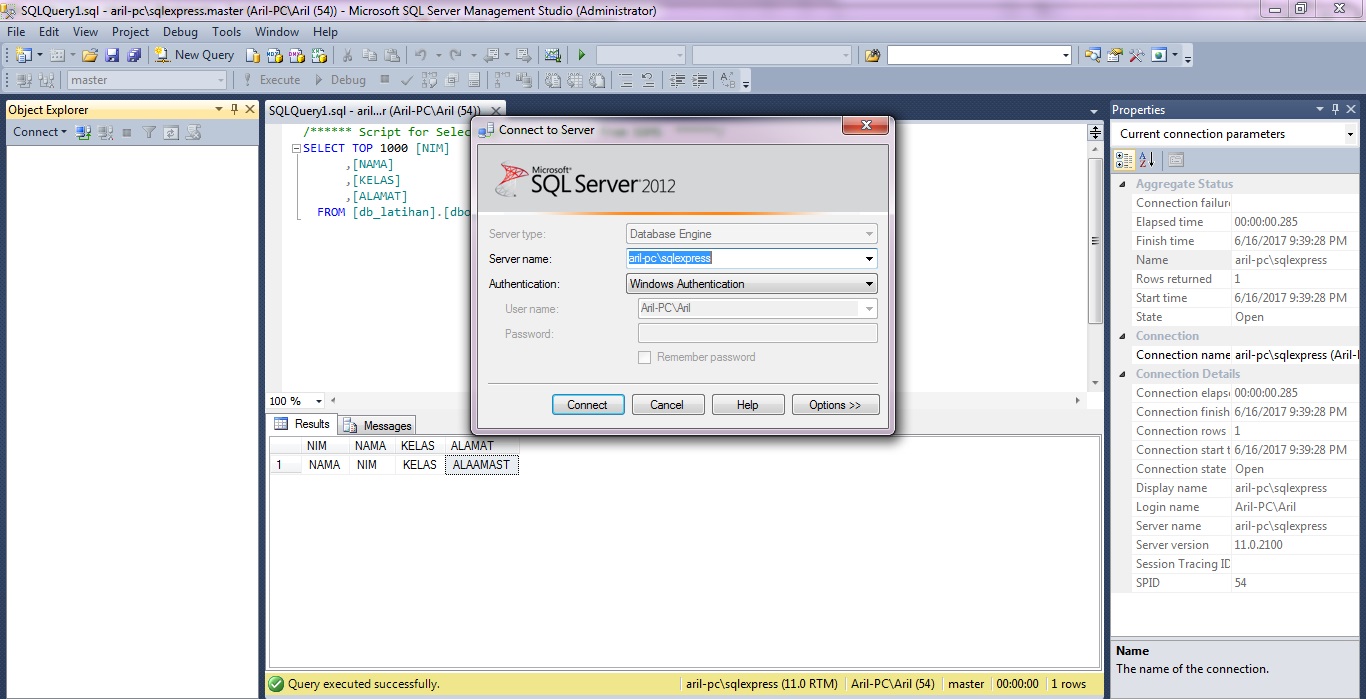Image resolution: width=1366 pixels, height=699 pixels.
Task: Click the Connect button in dialog
Action: click(x=588, y=405)
